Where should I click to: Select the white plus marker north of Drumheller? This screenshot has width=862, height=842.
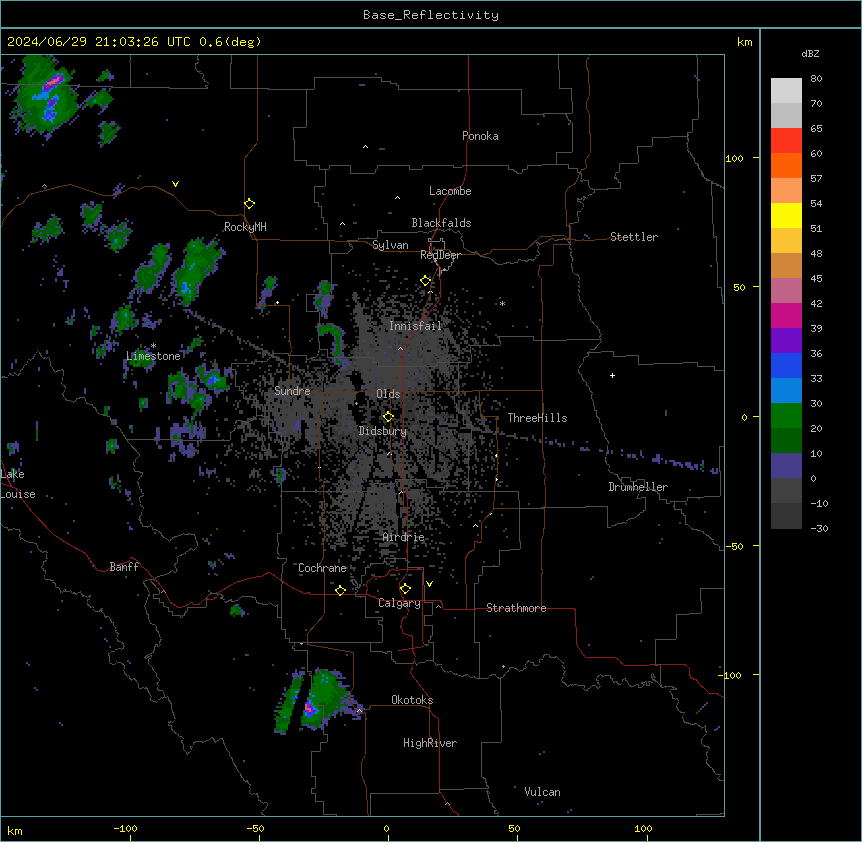[x=612, y=375]
